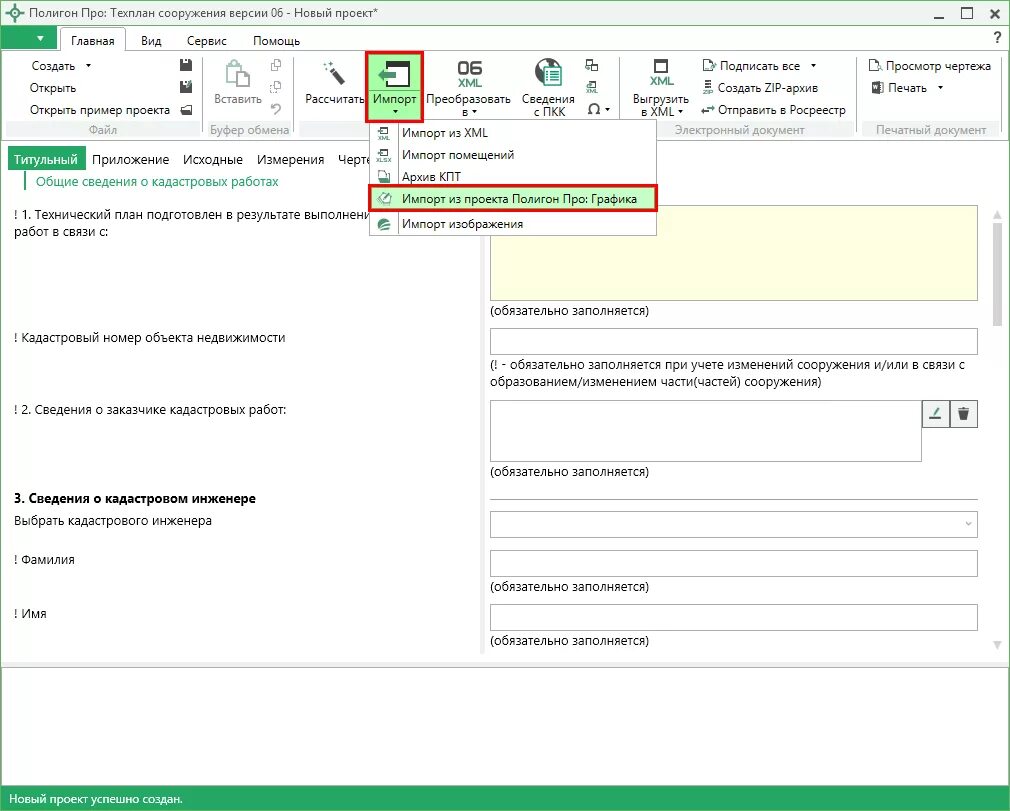
Task: Click the Вставить paste icon
Action: tap(238, 74)
